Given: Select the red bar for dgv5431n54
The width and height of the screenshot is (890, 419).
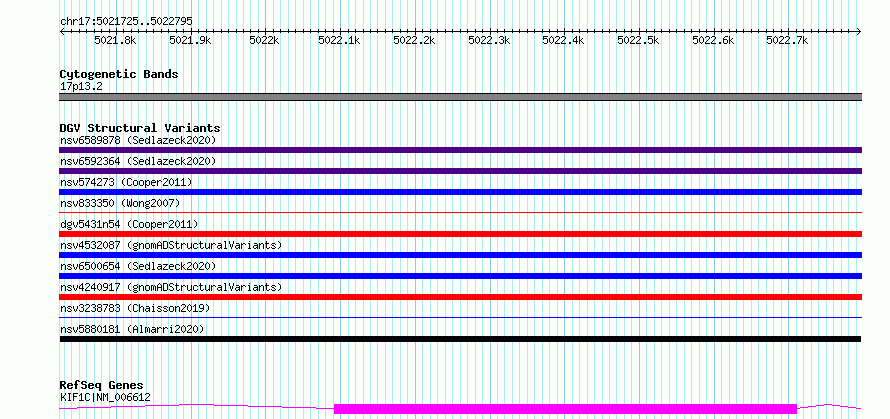Looking at the screenshot, I should click(460, 234).
